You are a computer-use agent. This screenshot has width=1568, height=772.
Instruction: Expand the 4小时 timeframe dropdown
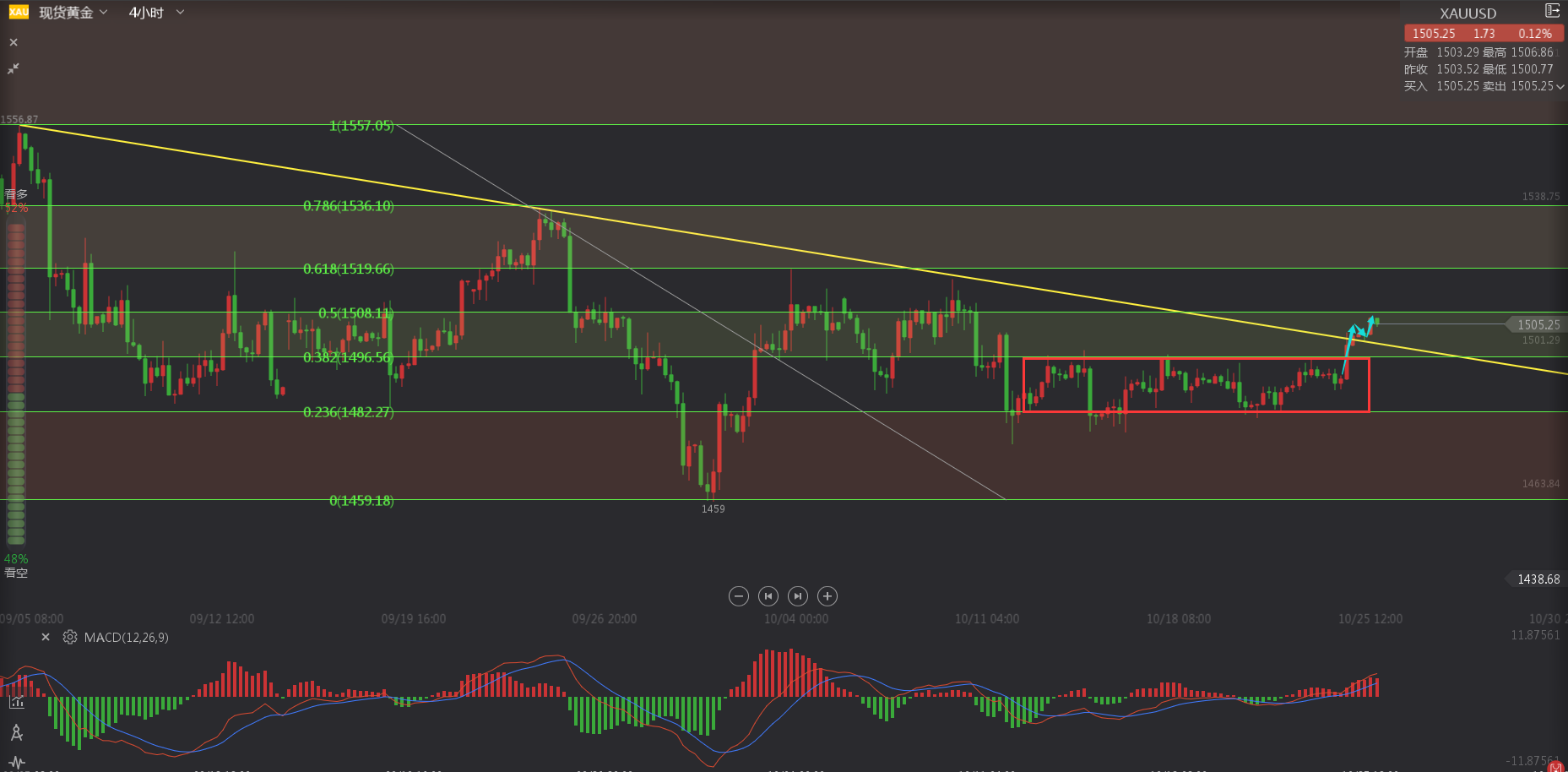[x=156, y=13]
